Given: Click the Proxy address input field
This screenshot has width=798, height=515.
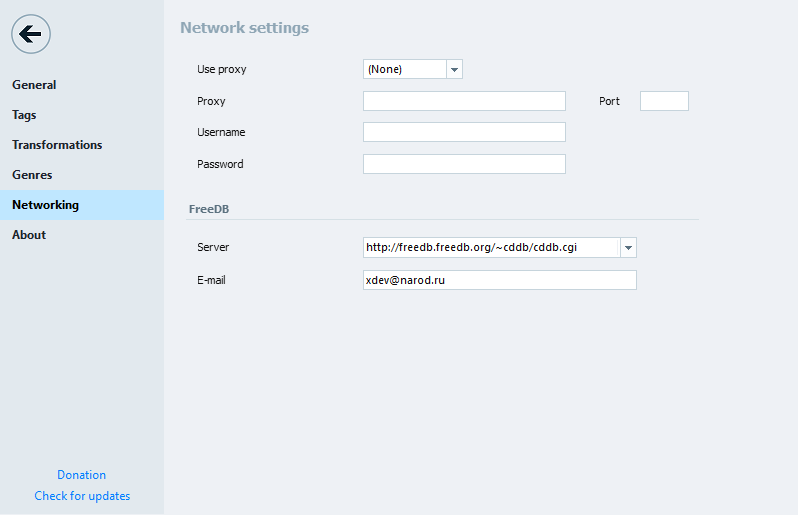Looking at the screenshot, I should pos(464,101).
